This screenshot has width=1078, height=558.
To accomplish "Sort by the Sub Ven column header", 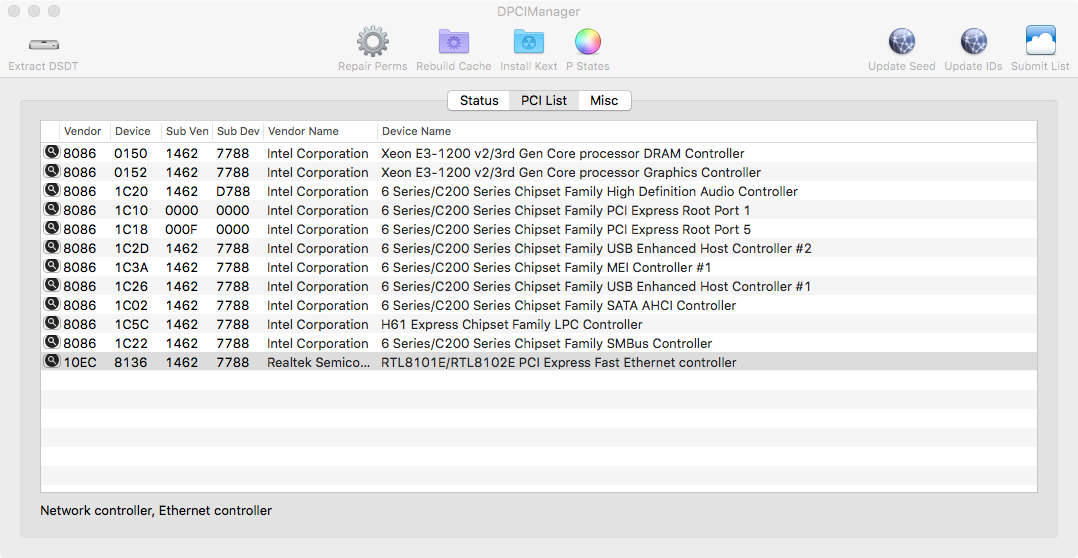I will 187,131.
